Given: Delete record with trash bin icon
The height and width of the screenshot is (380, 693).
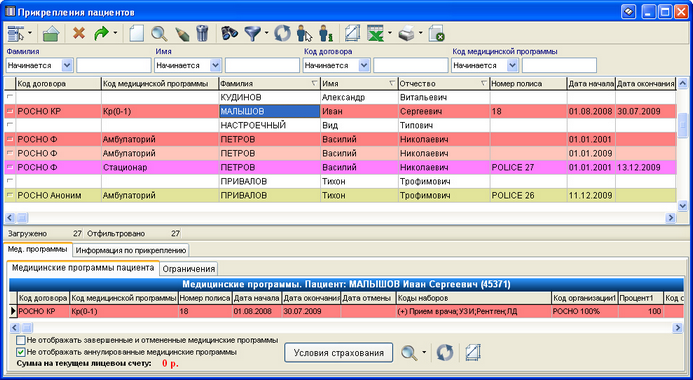Looking at the screenshot, I should [202, 34].
